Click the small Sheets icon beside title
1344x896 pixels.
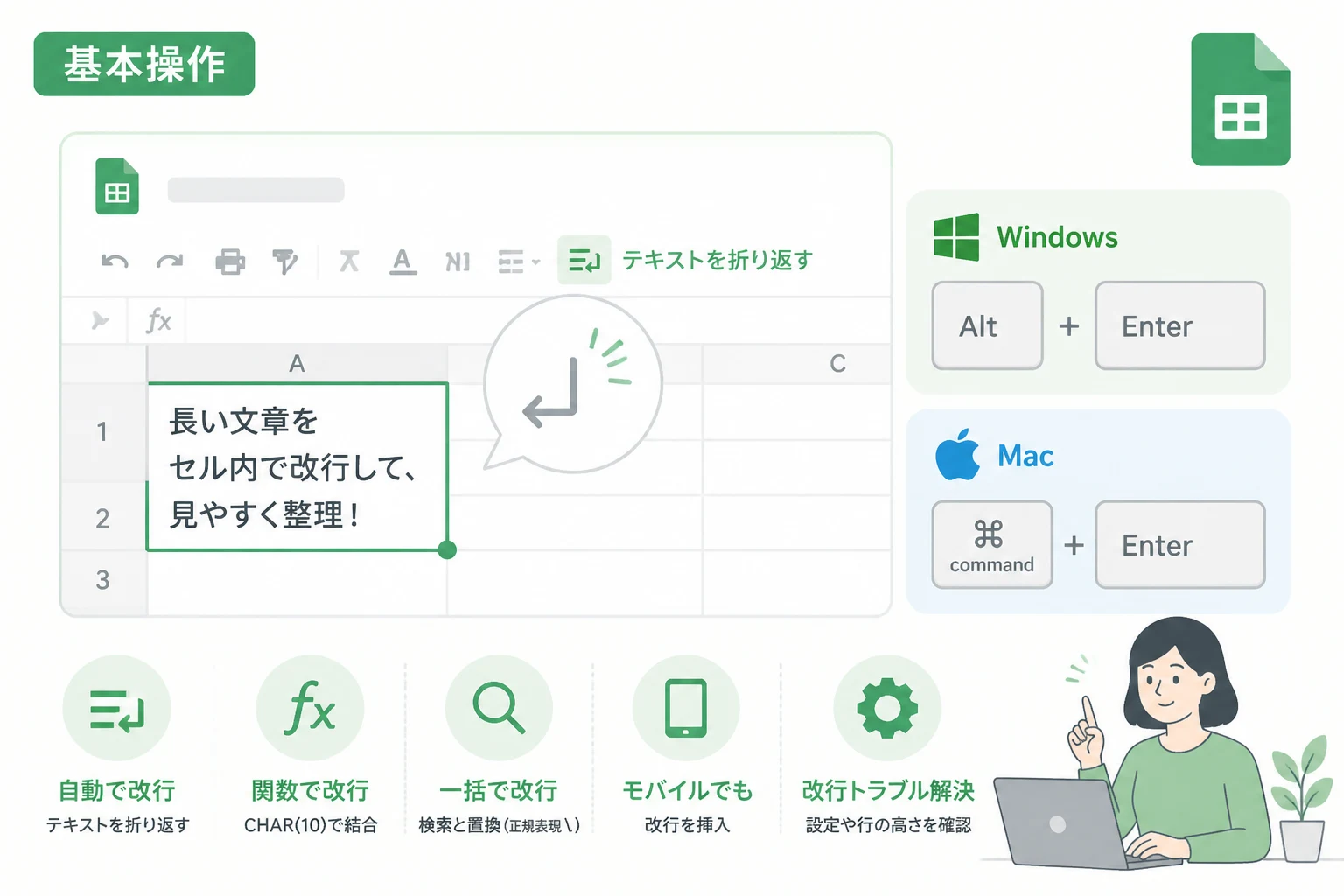pyautogui.click(x=117, y=186)
